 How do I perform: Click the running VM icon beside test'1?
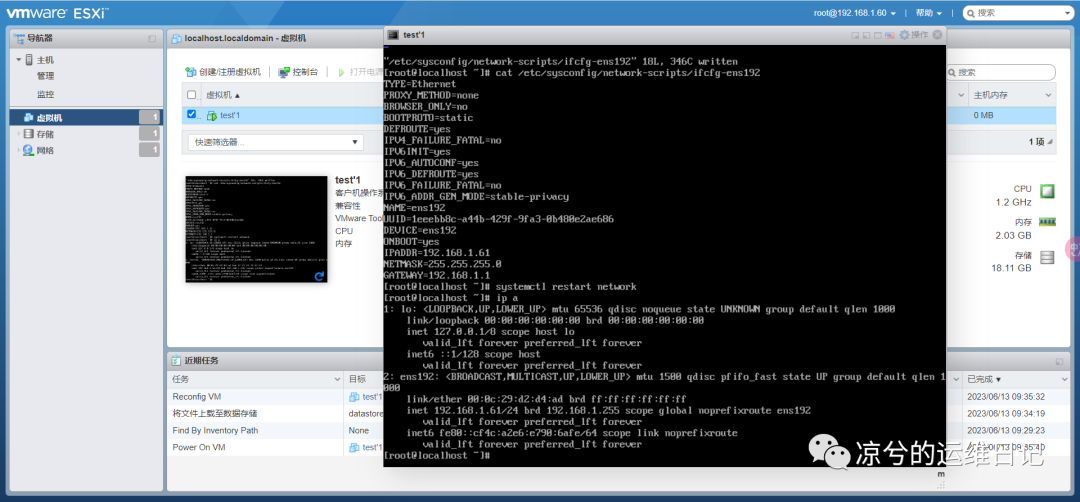(212, 116)
